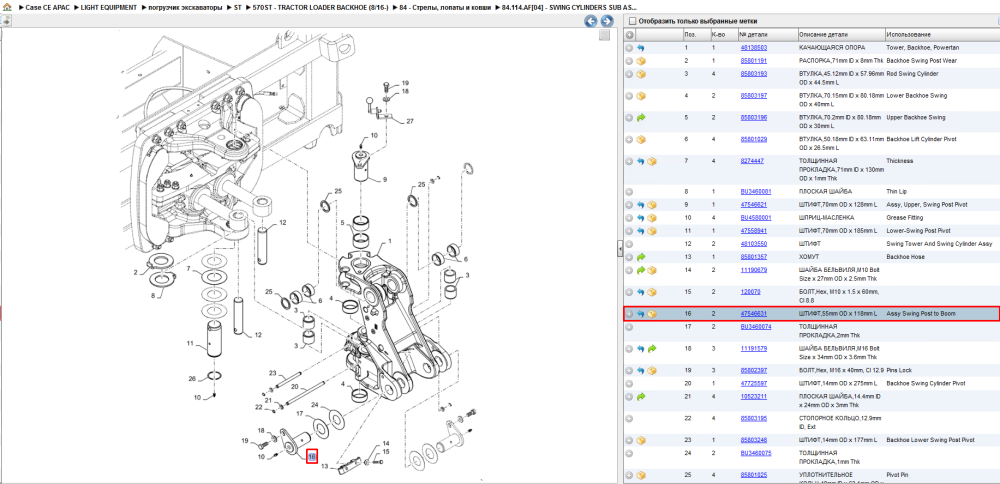
Task: Toggle round selector for part BU3468081
Action: point(629,191)
